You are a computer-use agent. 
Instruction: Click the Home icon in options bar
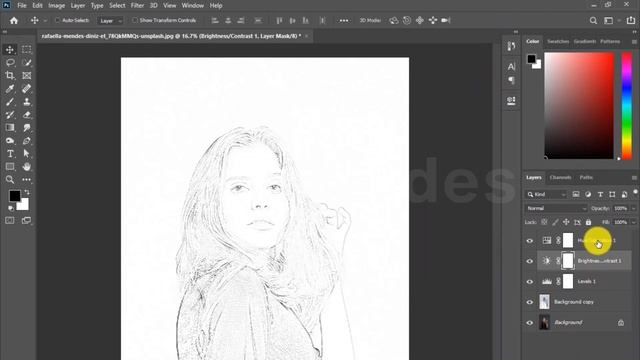[x=14, y=20]
